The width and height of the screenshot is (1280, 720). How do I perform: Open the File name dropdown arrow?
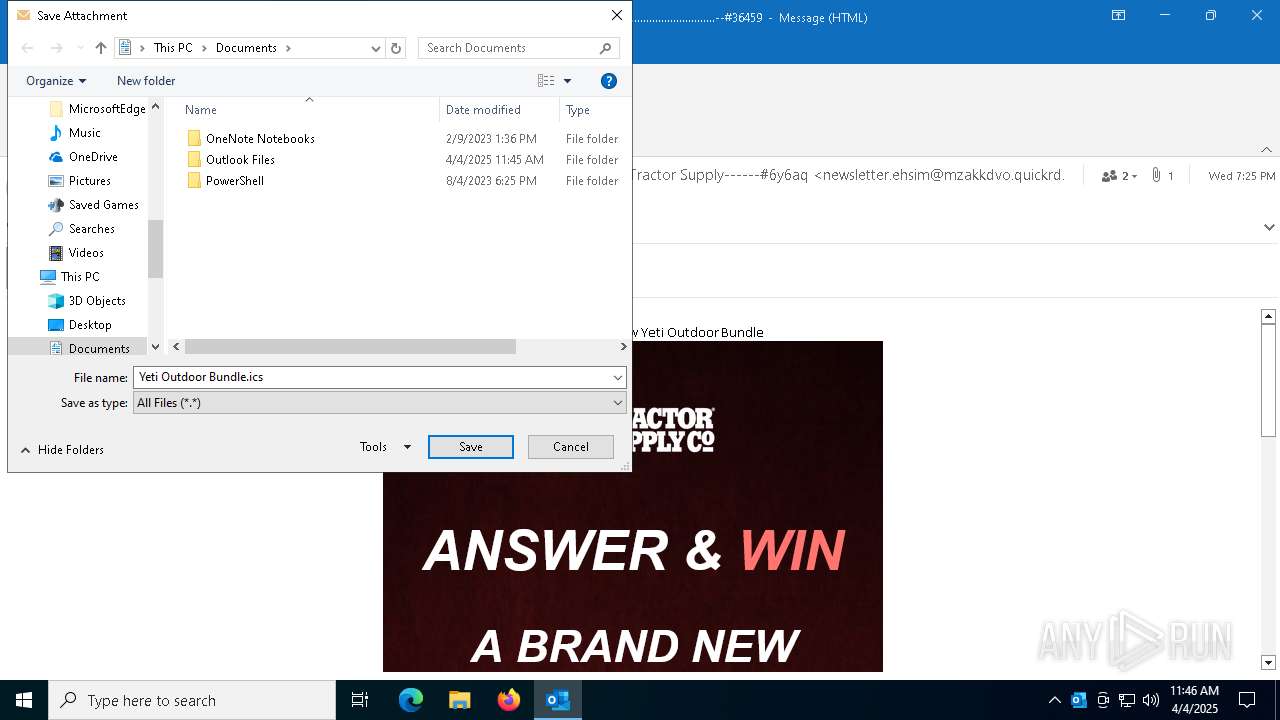[x=618, y=377]
